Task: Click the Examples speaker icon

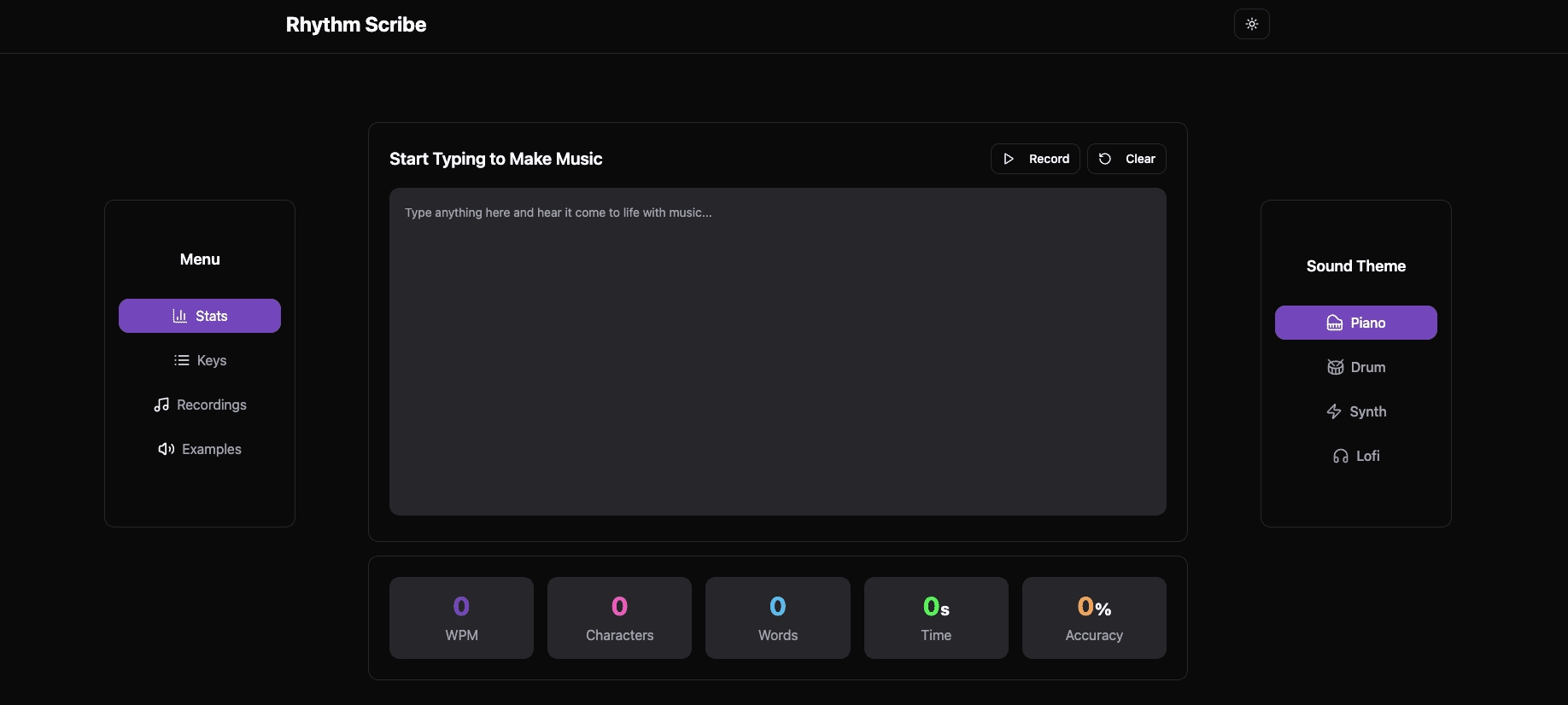Action: tap(167, 449)
